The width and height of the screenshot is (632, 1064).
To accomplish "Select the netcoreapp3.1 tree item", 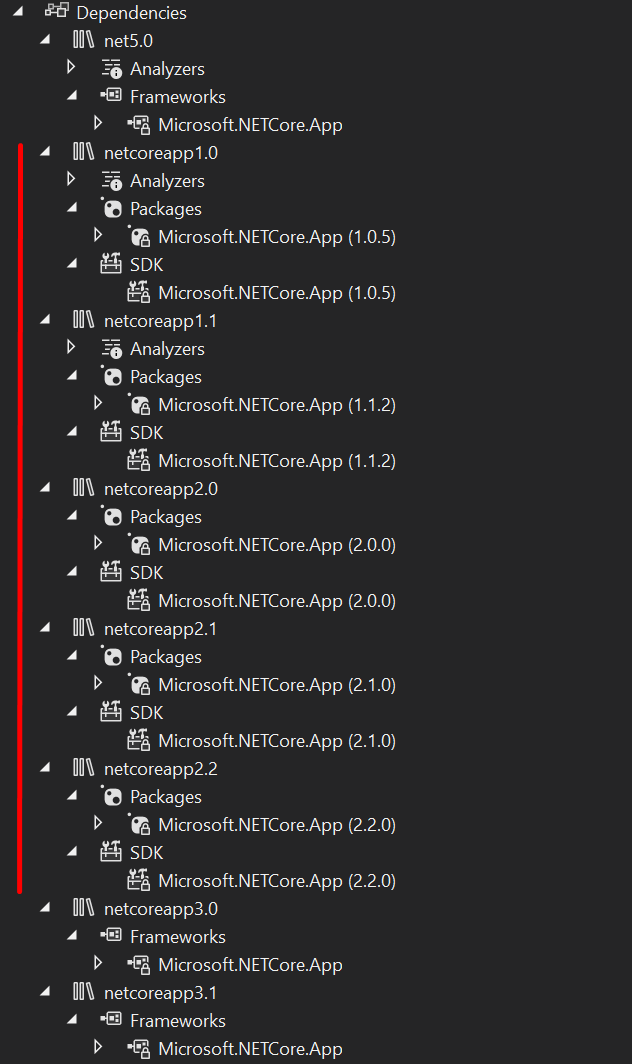I will pyautogui.click(x=160, y=992).
